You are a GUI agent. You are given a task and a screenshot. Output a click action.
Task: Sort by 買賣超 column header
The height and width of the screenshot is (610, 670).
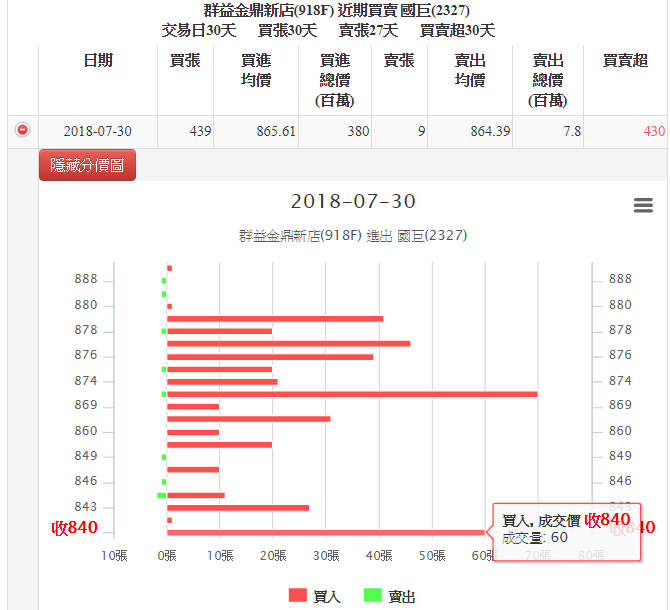coord(625,61)
